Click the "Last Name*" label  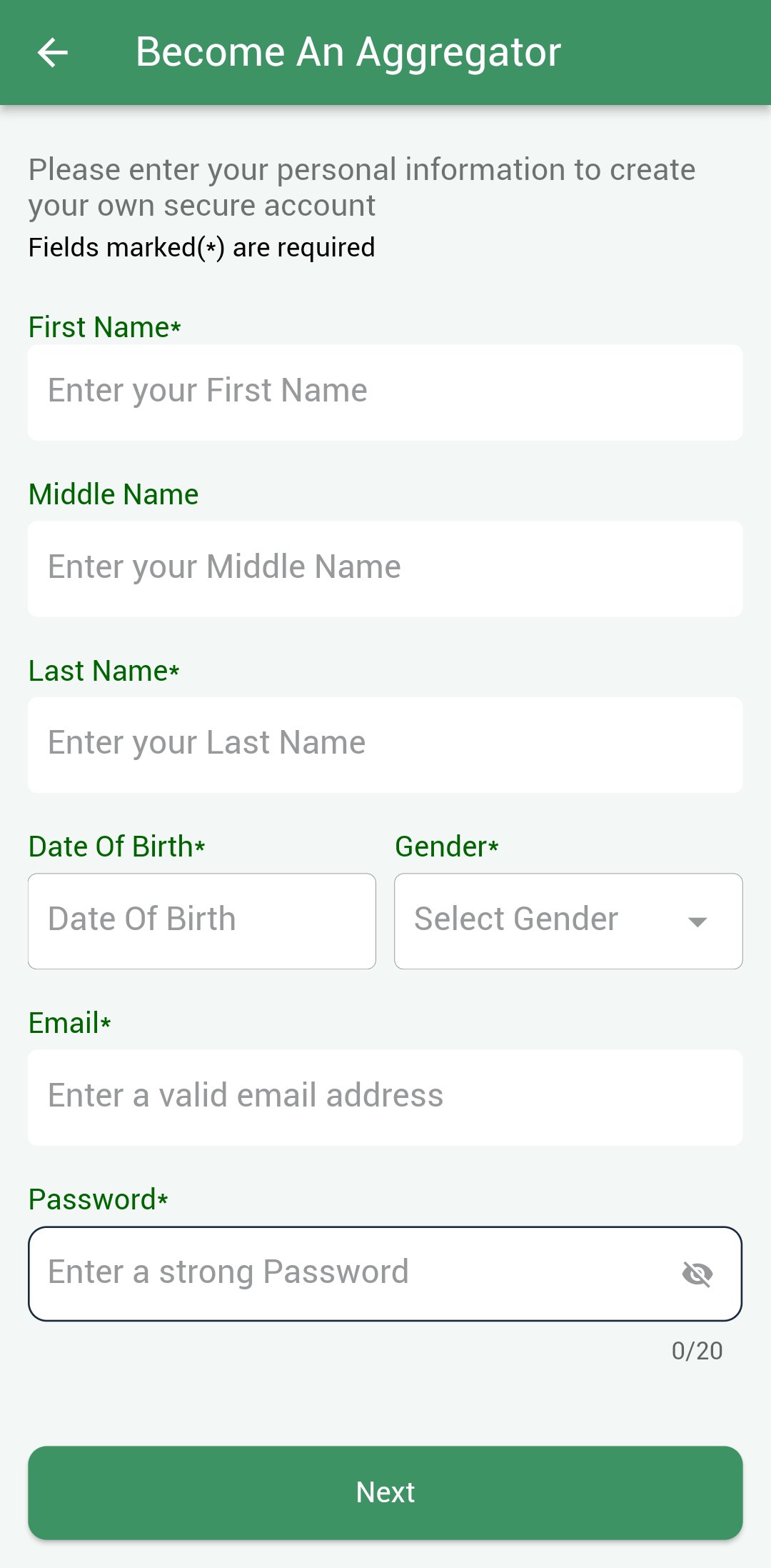click(104, 671)
